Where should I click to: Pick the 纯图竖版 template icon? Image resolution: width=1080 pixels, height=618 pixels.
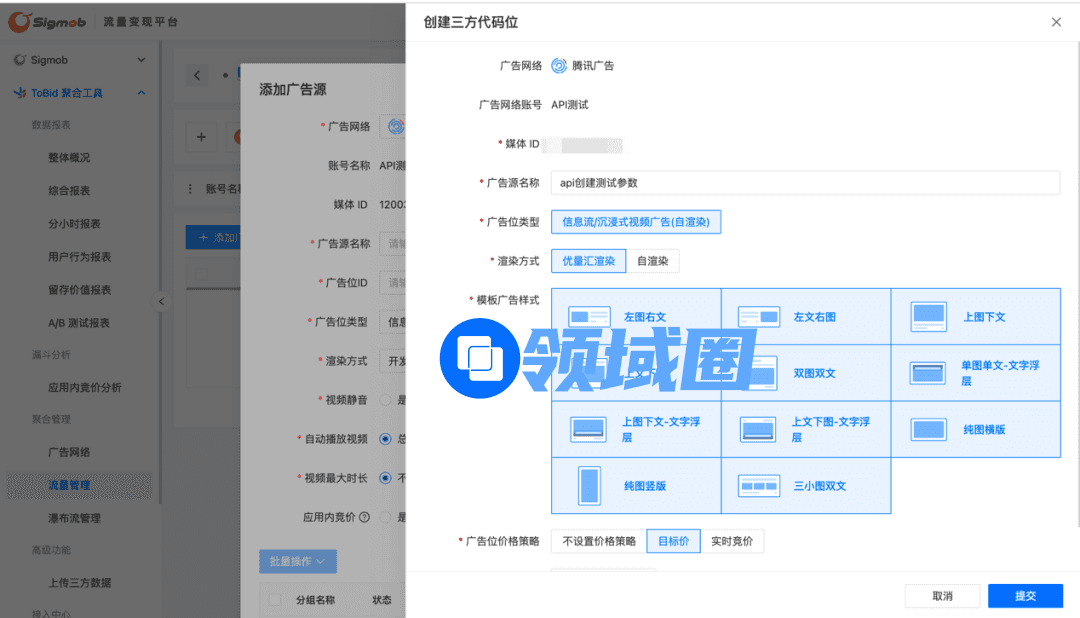pyautogui.click(x=589, y=485)
